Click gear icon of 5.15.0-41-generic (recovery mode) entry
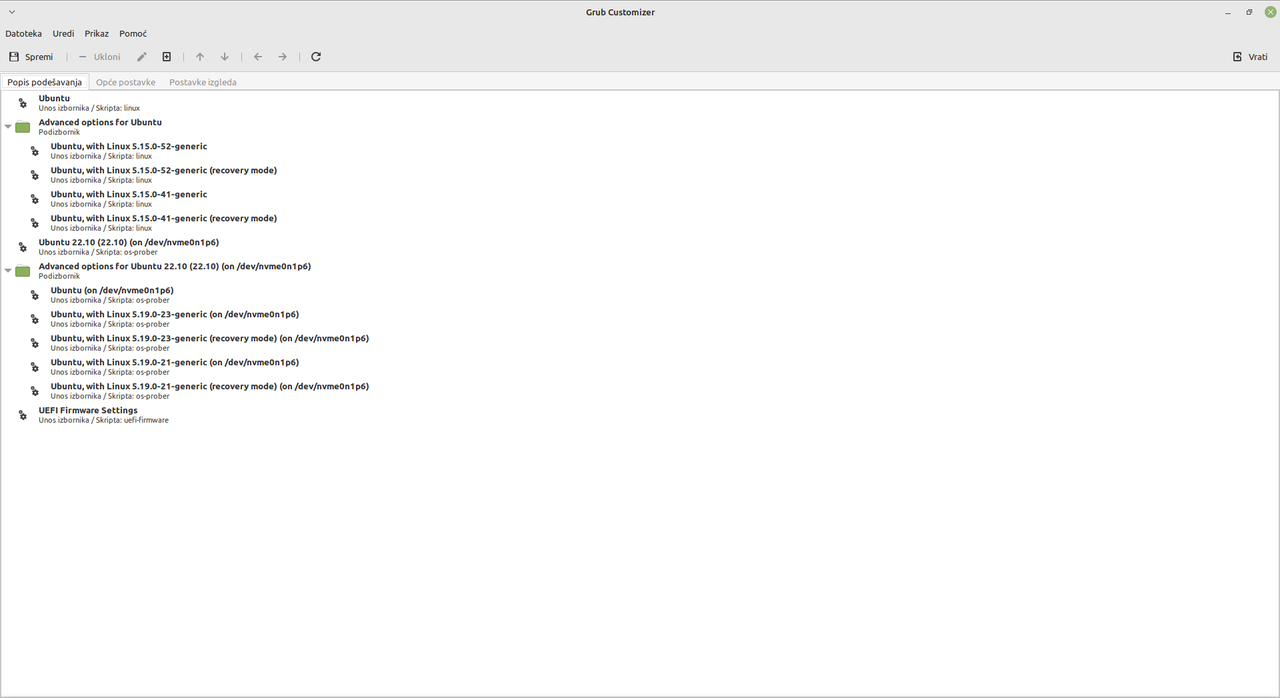This screenshot has height=698, width=1280. coord(35,223)
